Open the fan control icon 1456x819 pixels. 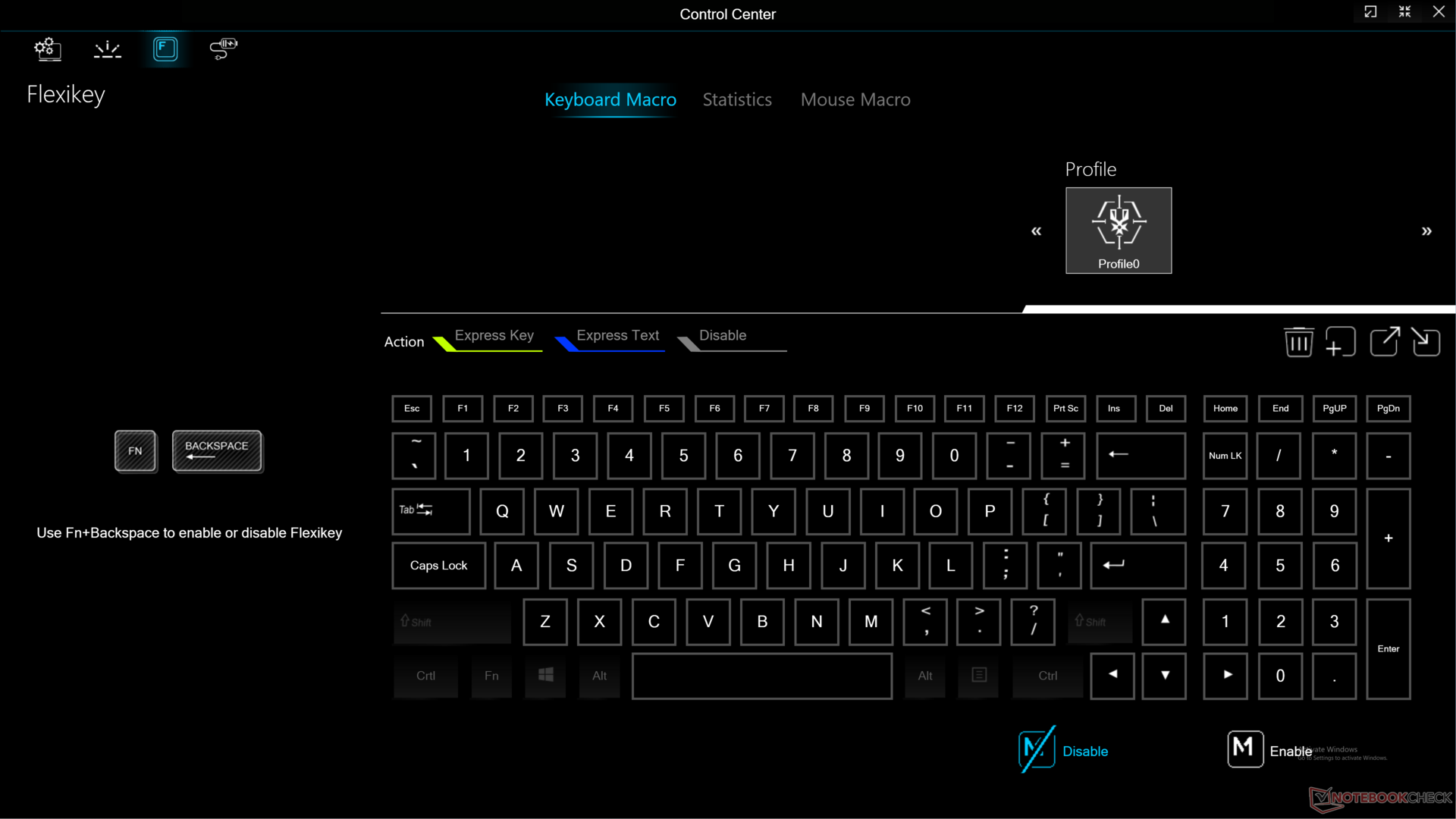(223, 49)
